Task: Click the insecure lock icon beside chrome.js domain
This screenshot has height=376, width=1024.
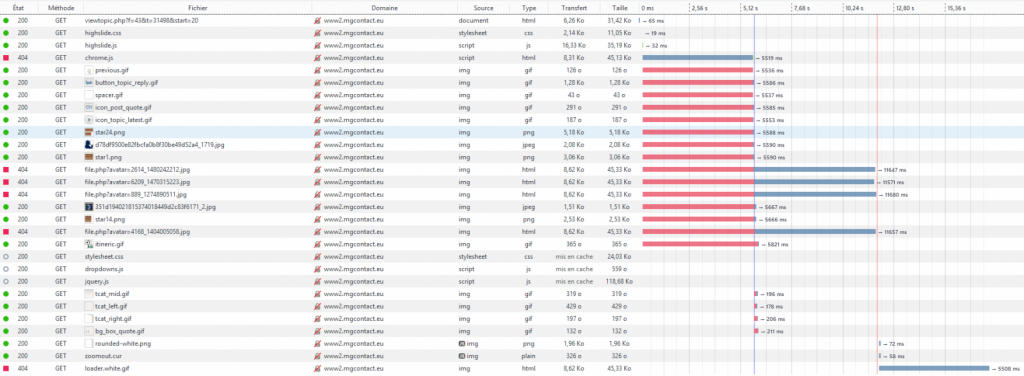Action: (x=317, y=58)
